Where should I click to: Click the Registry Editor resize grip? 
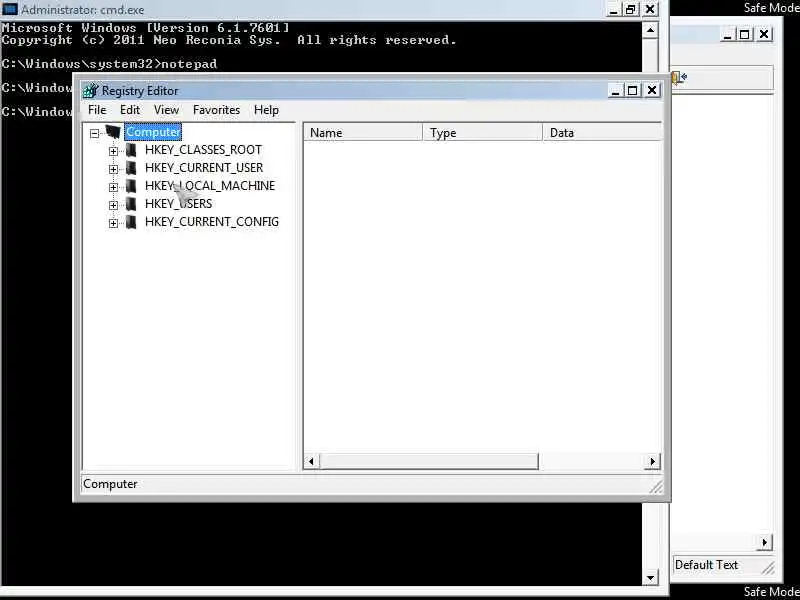(656, 487)
